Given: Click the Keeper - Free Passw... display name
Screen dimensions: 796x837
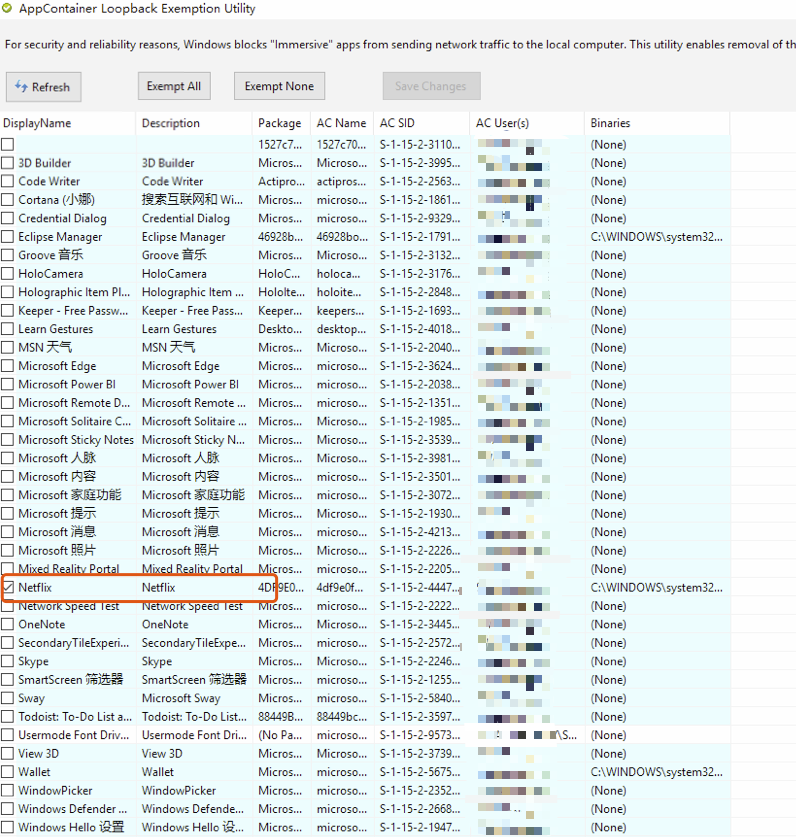Looking at the screenshot, I should coord(73,311).
